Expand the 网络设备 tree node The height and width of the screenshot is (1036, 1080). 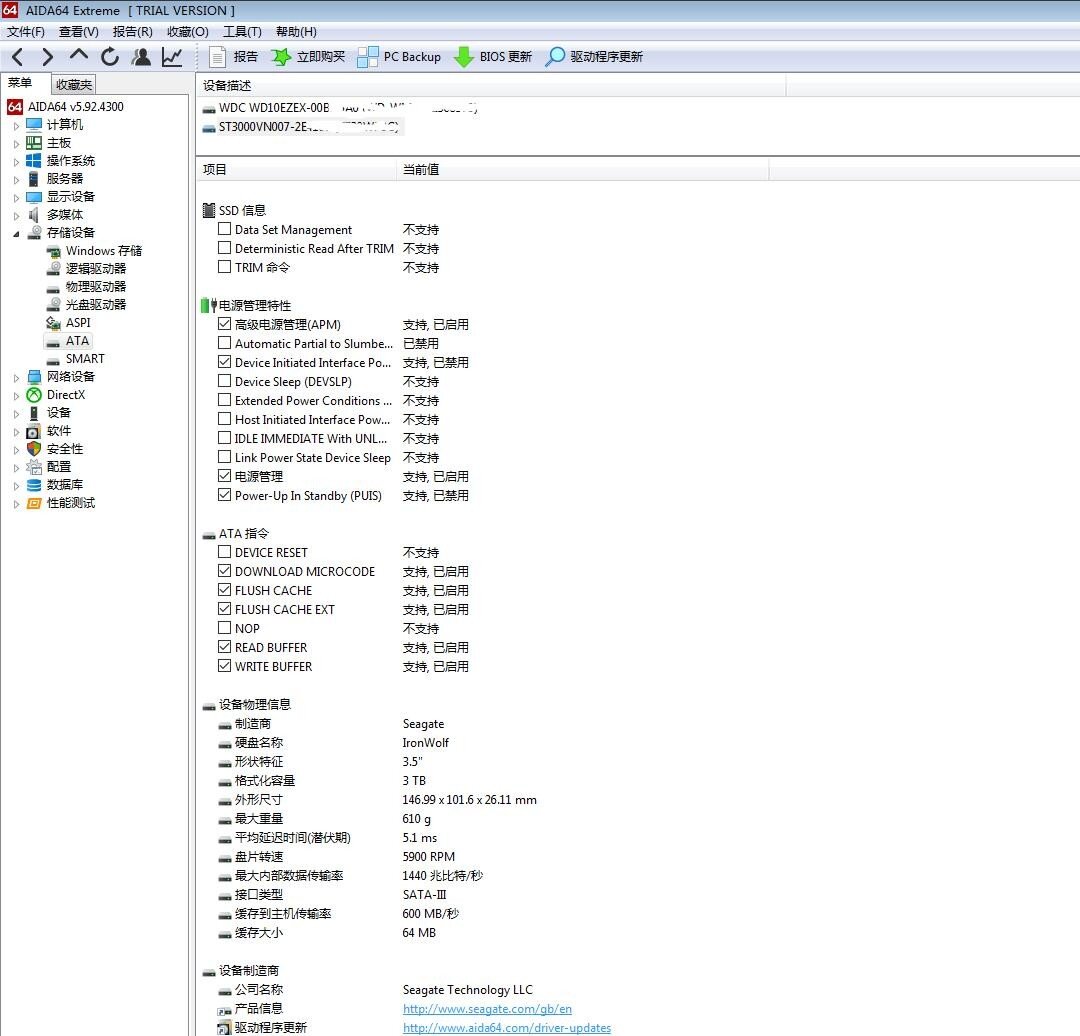tap(16, 377)
